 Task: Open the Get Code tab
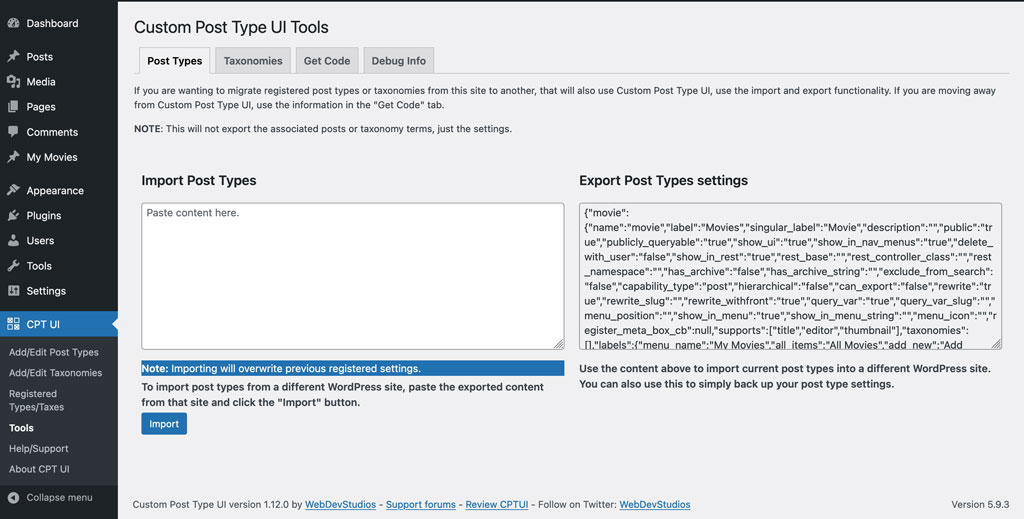point(327,61)
